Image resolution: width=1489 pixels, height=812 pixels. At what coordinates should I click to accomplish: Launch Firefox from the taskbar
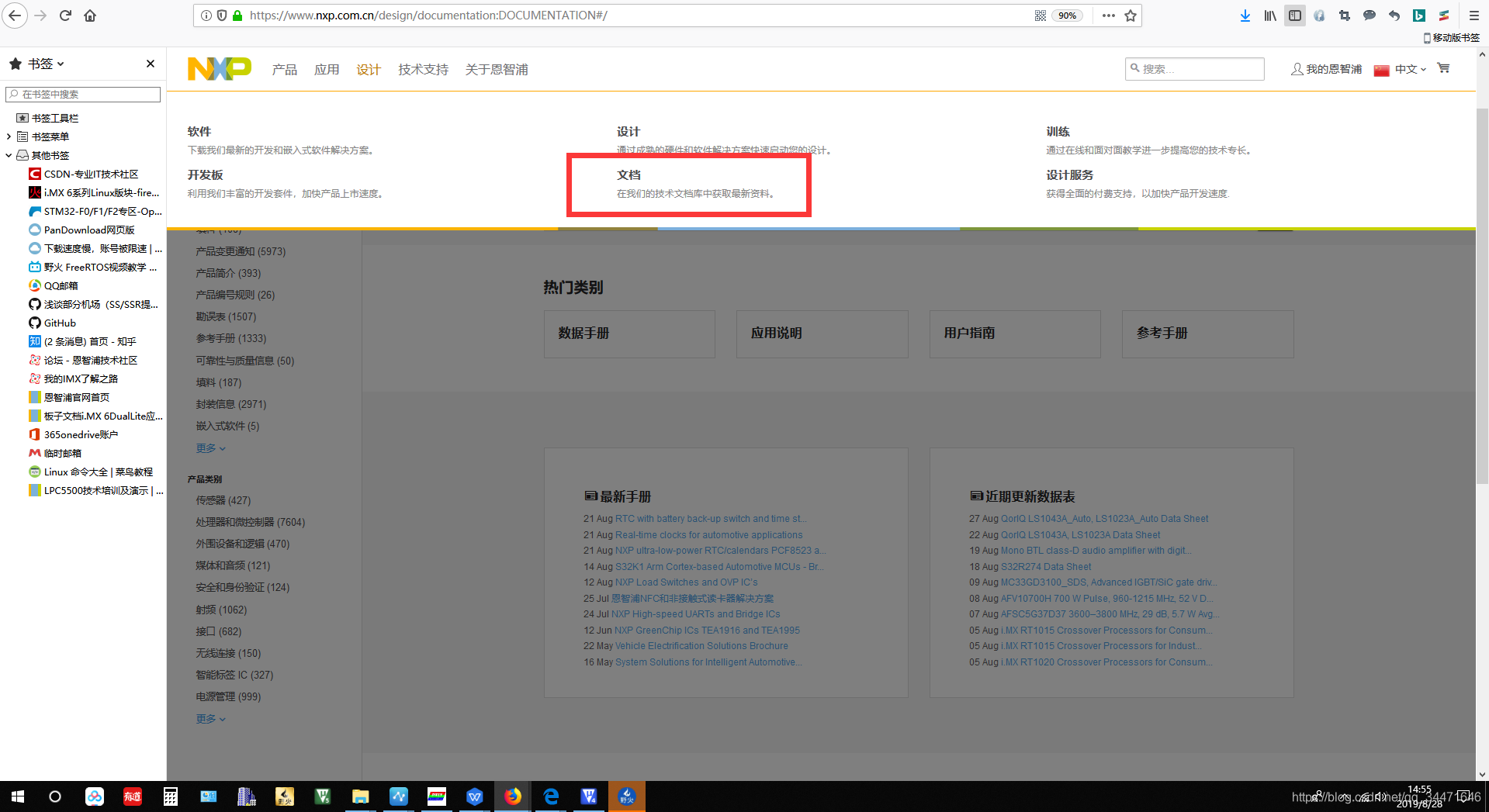513,796
